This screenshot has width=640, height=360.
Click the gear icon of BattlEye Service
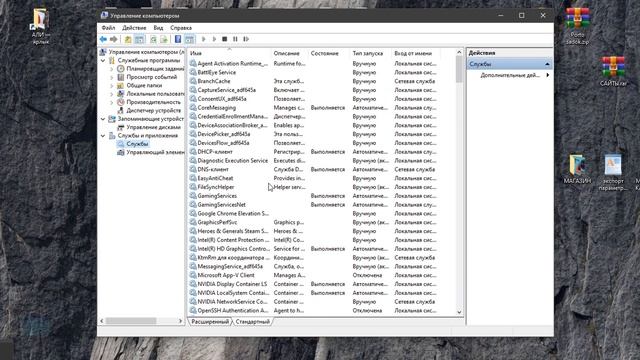pyautogui.click(x=193, y=72)
